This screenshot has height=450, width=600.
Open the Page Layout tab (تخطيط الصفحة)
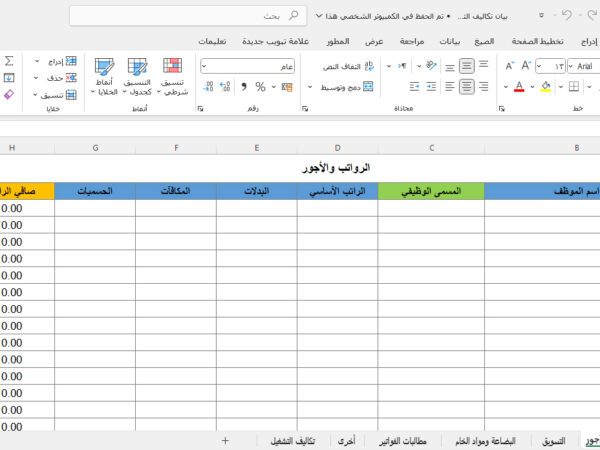[538, 41]
